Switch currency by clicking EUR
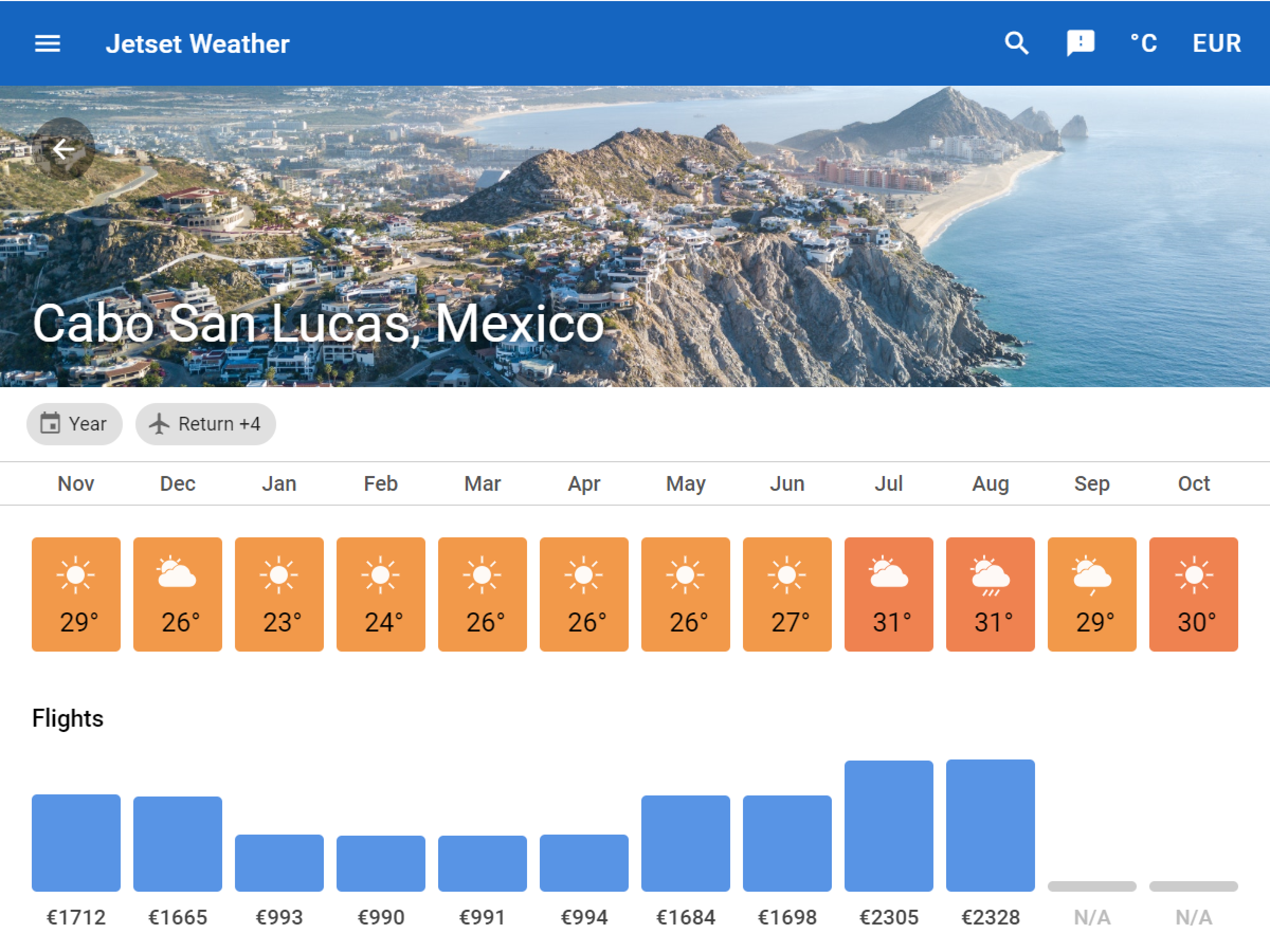Image resolution: width=1270 pixels, height=952 pixels. pyautogui.click(x=1216, y=43)
